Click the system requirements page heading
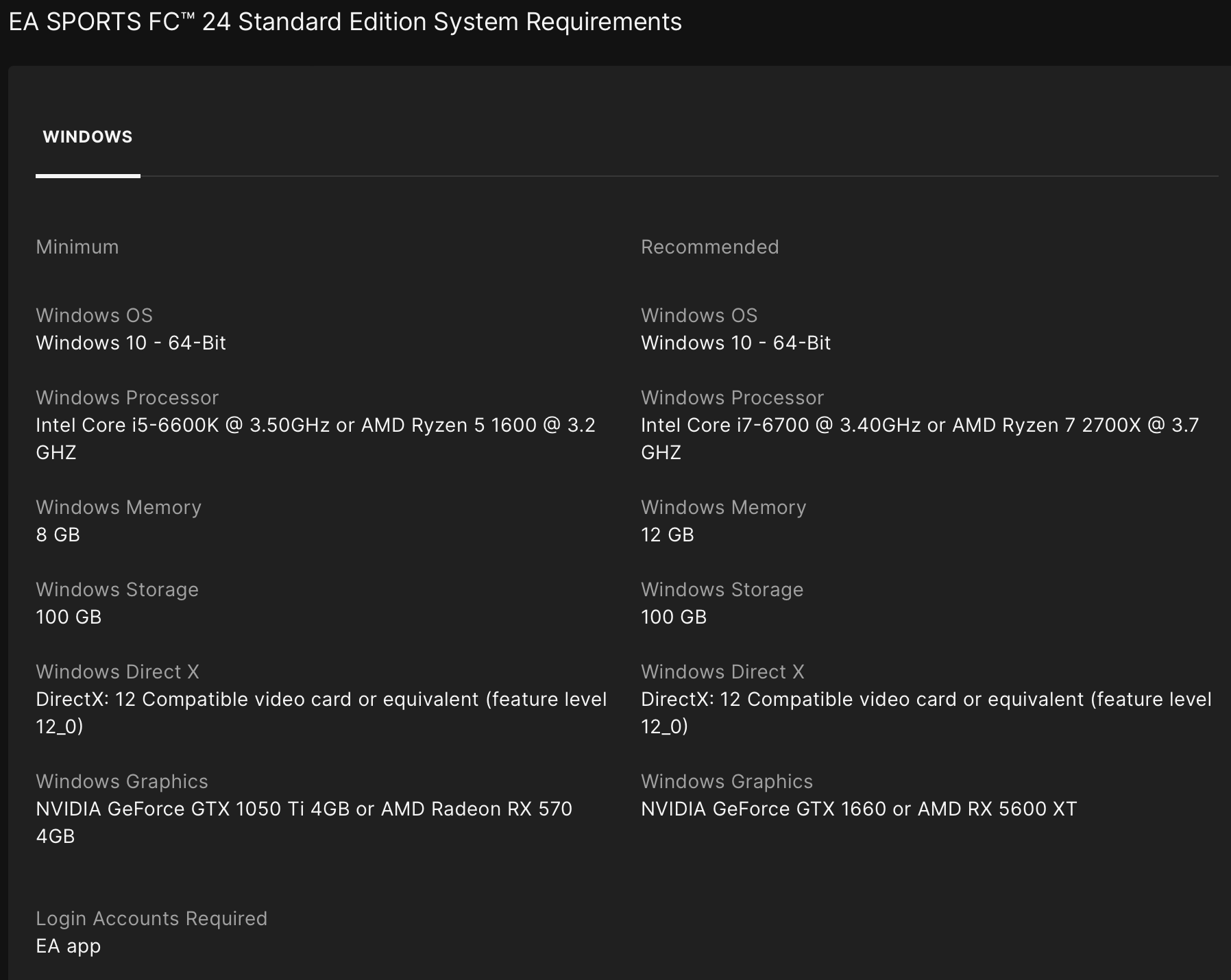 (345, 22)
